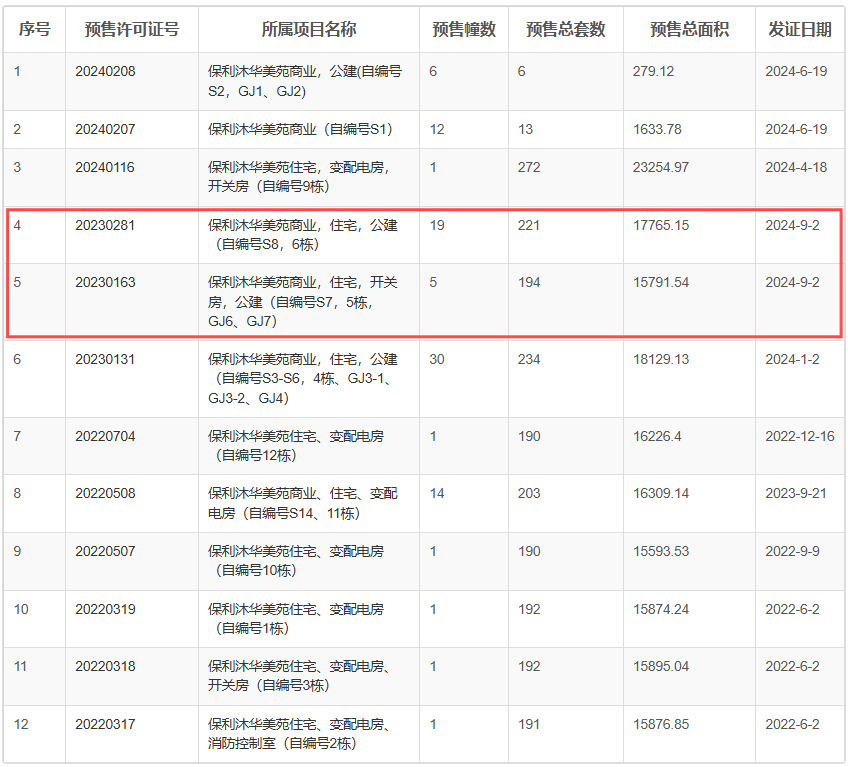Image resolution: width=848 pixels, height=767 pixels.
Task: Click issue date 2022-12-16
Action: (x=800, y=436)
